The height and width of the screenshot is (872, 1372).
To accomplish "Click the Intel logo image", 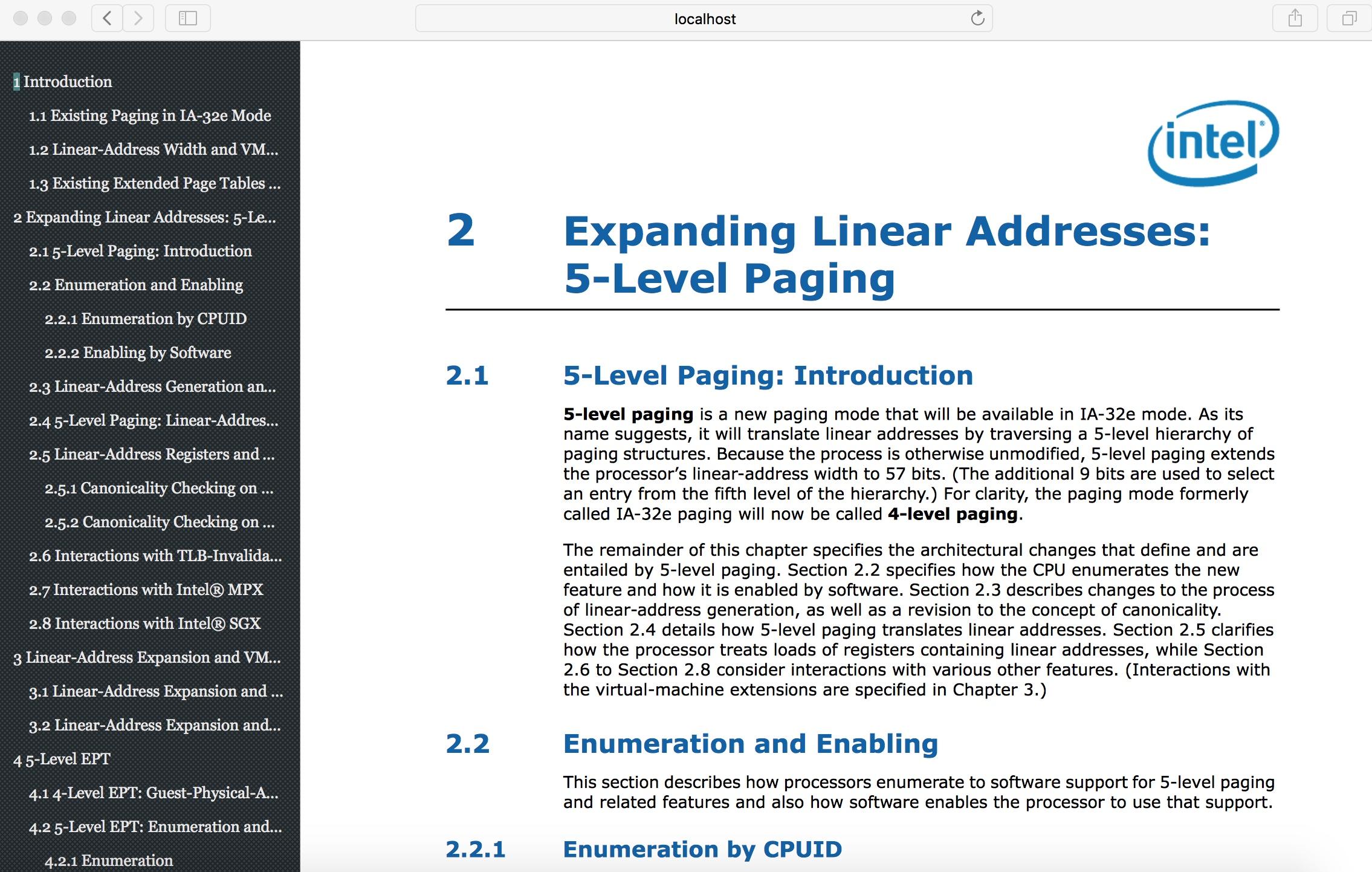I will point(1212,143).
